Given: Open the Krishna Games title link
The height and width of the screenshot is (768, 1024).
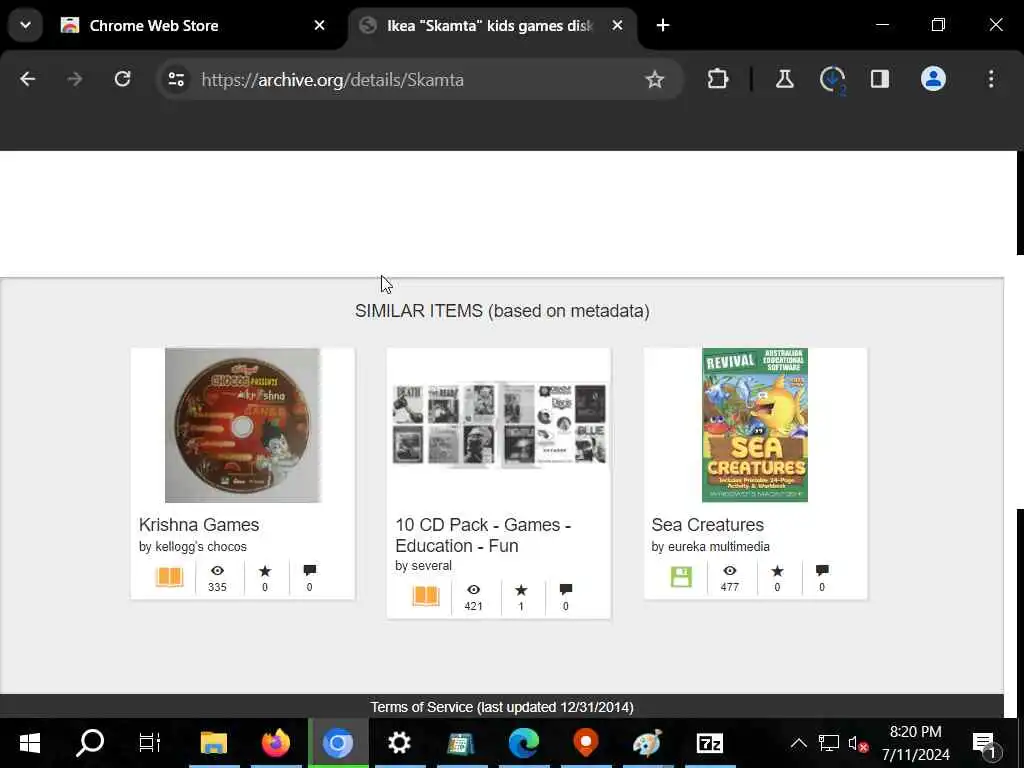Looking at the screenshot, I should pos(199,524).
